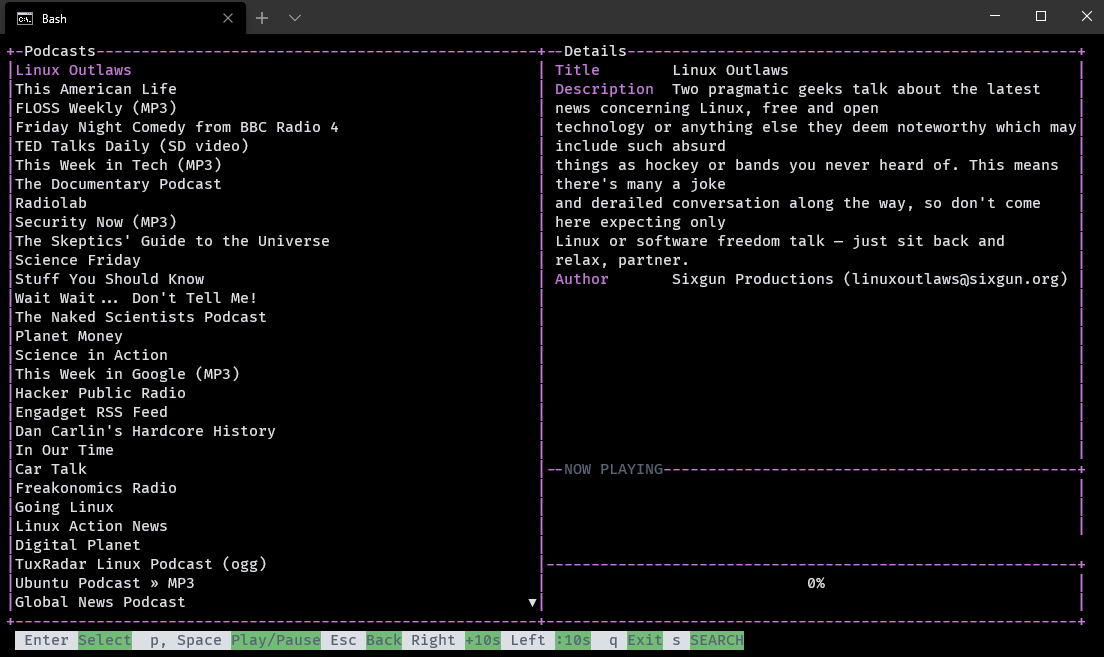Select Planet Money podcast

pos(69,336)
